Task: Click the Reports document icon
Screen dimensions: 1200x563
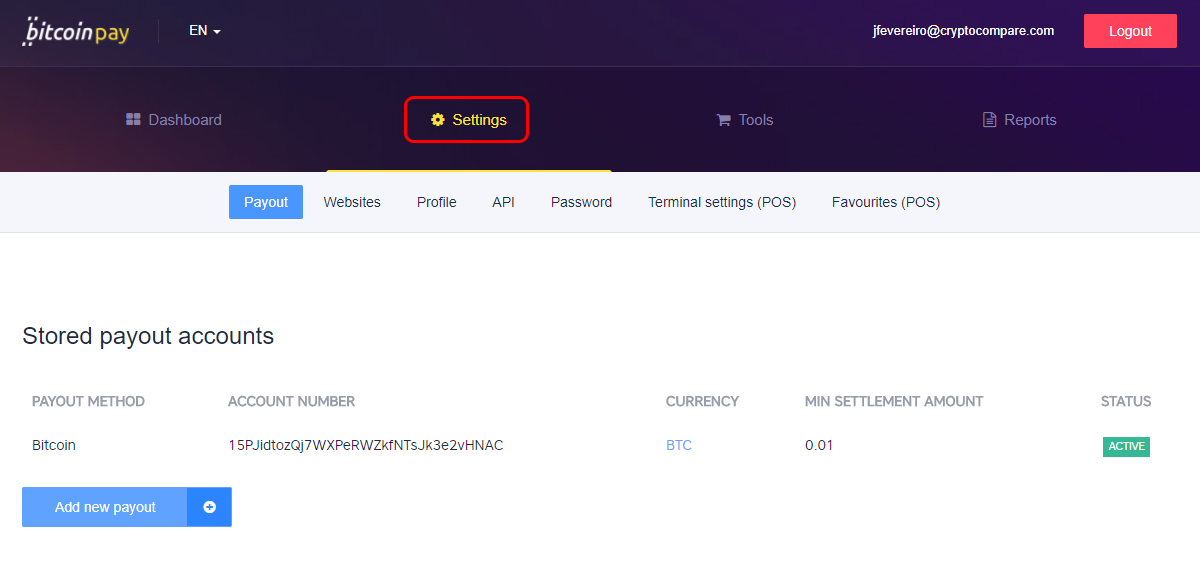Action: coord(990,120)
